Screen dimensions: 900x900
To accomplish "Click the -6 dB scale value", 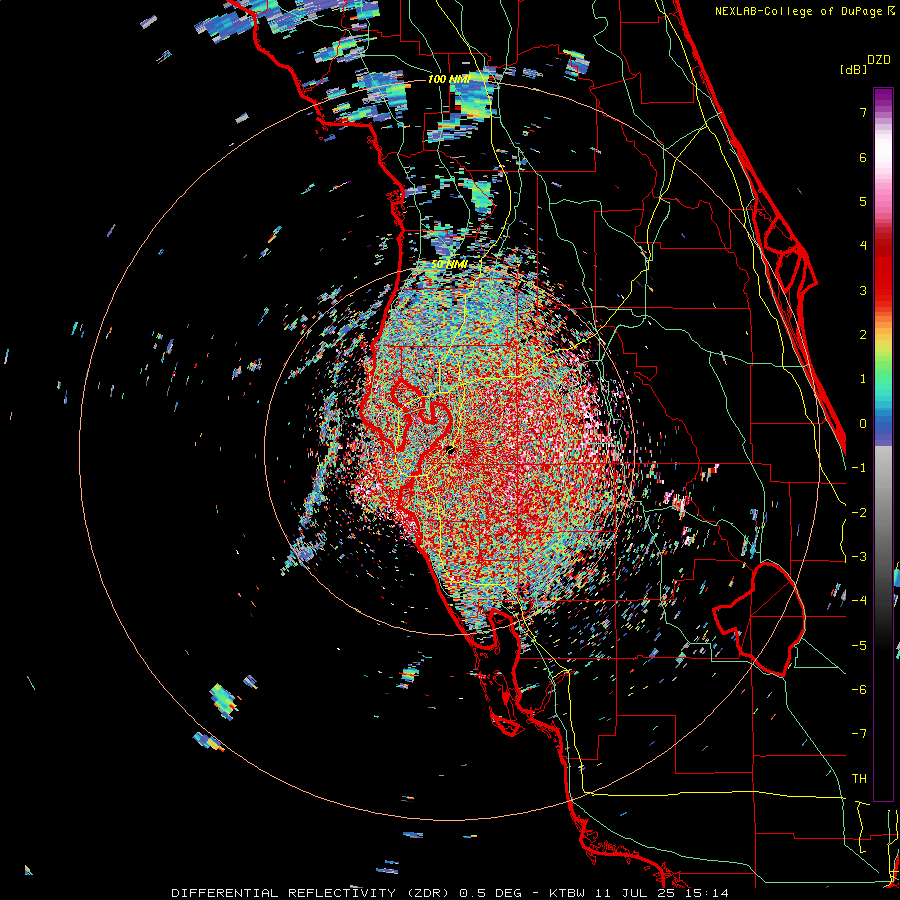I will click(859, 690).
